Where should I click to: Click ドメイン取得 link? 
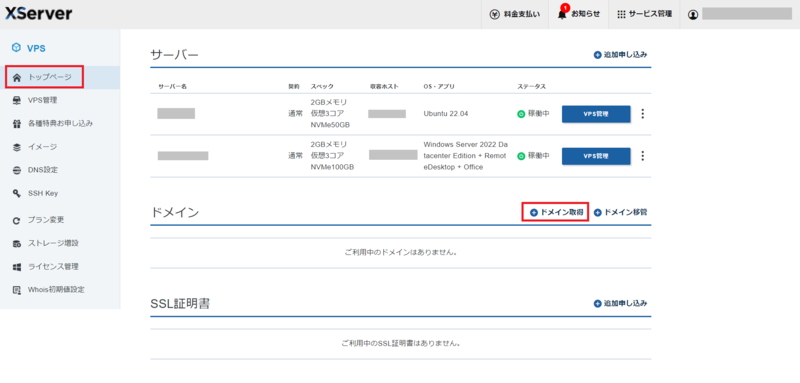(x=556, y=212)
